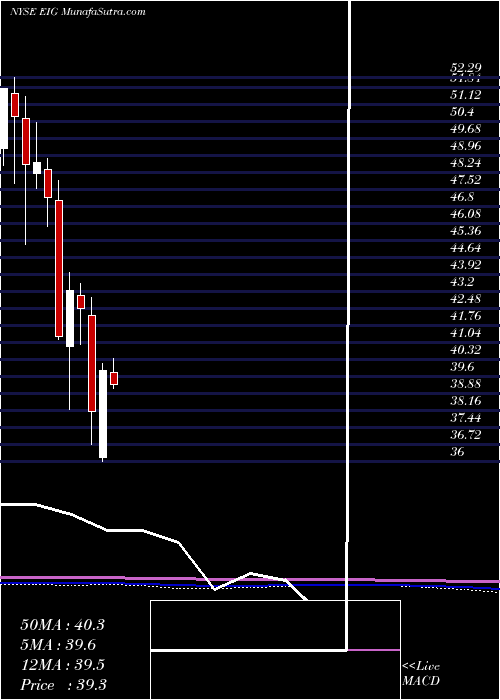Click the 38.16 price label
This screenshot has height=700, width=500.
pos(466,400)
